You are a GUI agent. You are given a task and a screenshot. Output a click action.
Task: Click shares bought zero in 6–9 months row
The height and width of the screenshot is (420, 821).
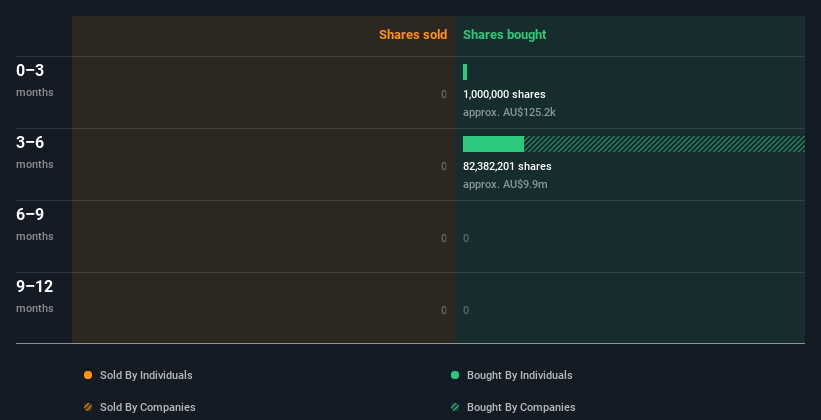coord(466,238)
